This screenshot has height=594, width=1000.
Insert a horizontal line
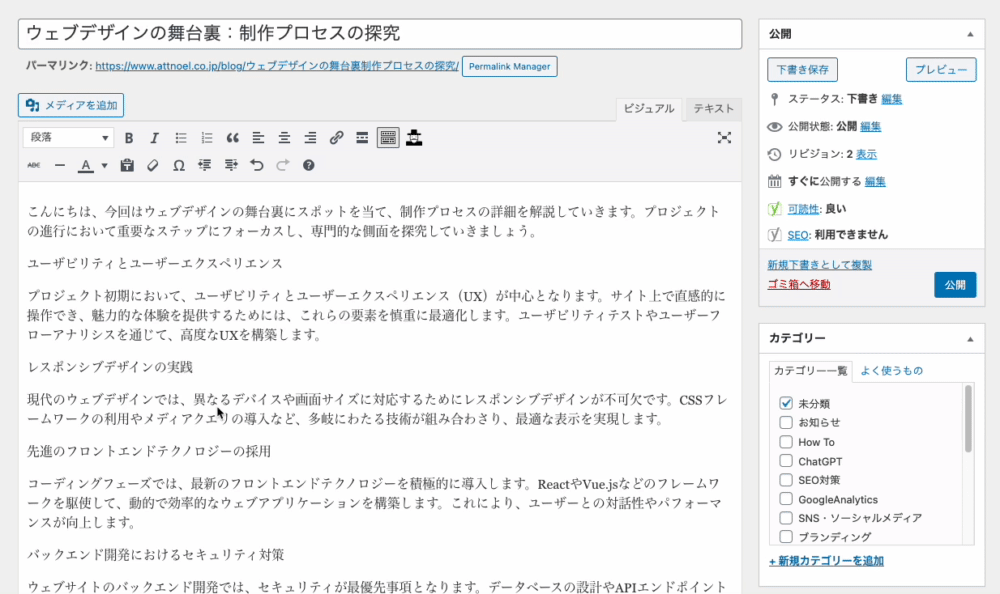tap(59, 165)
